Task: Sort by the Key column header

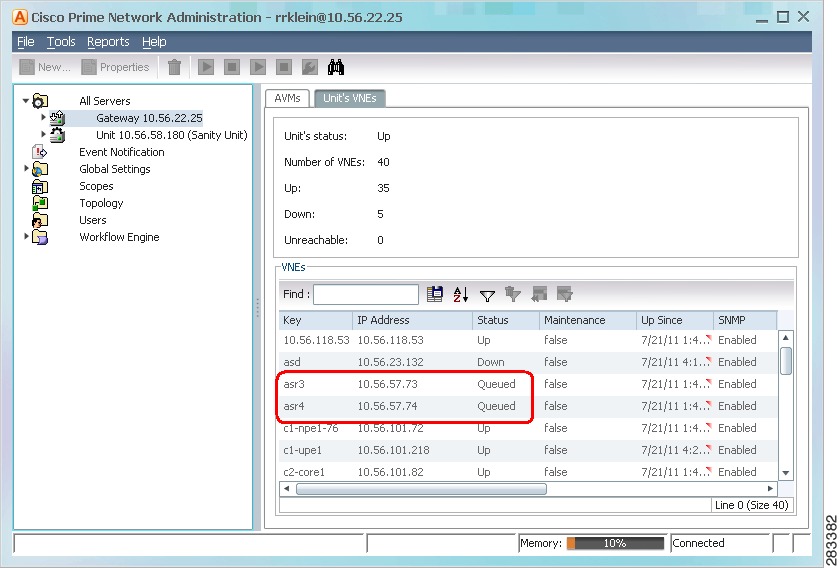Action: (316, 320)
